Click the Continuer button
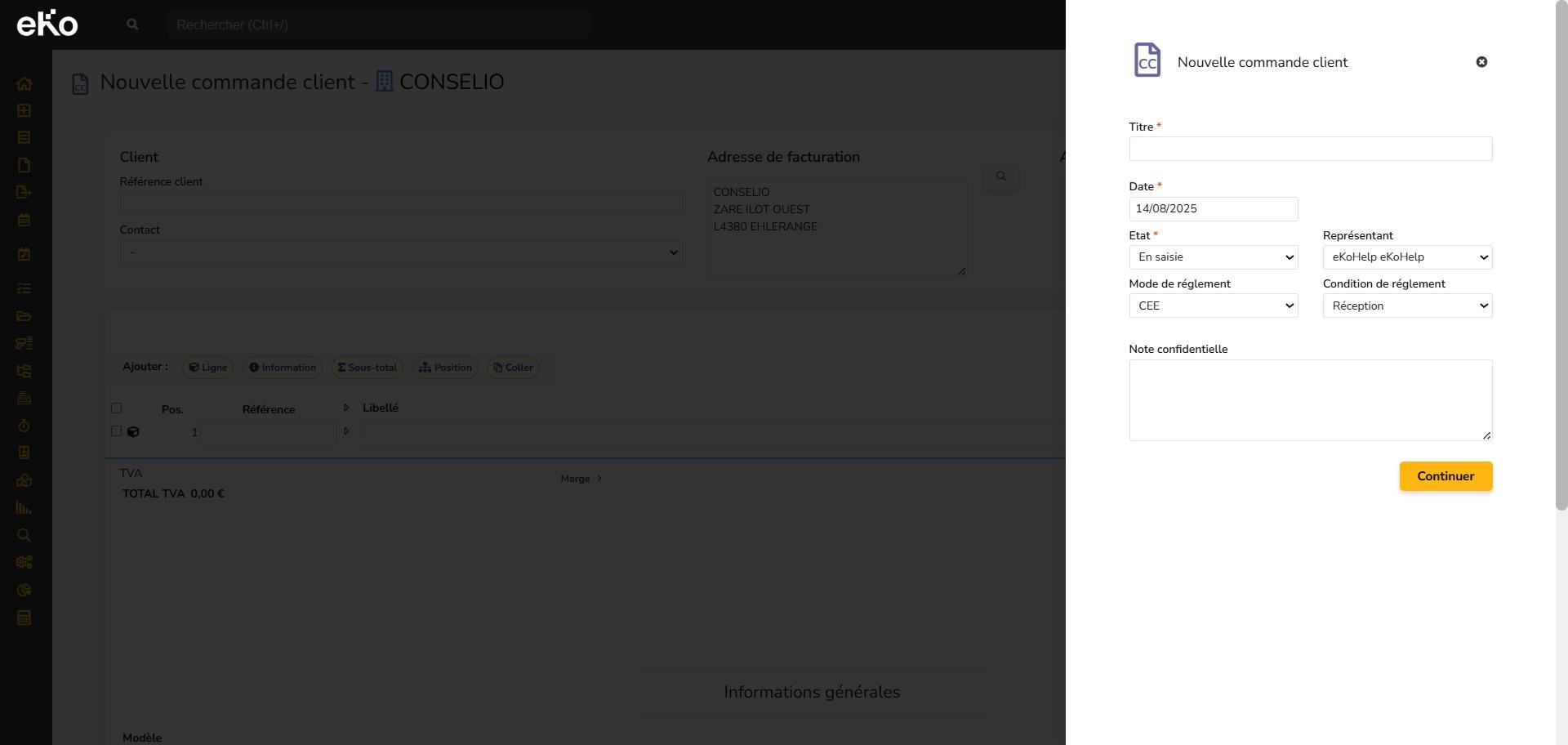The width and height of the screenshot is (1568, 745). [x=1445, y=476]
